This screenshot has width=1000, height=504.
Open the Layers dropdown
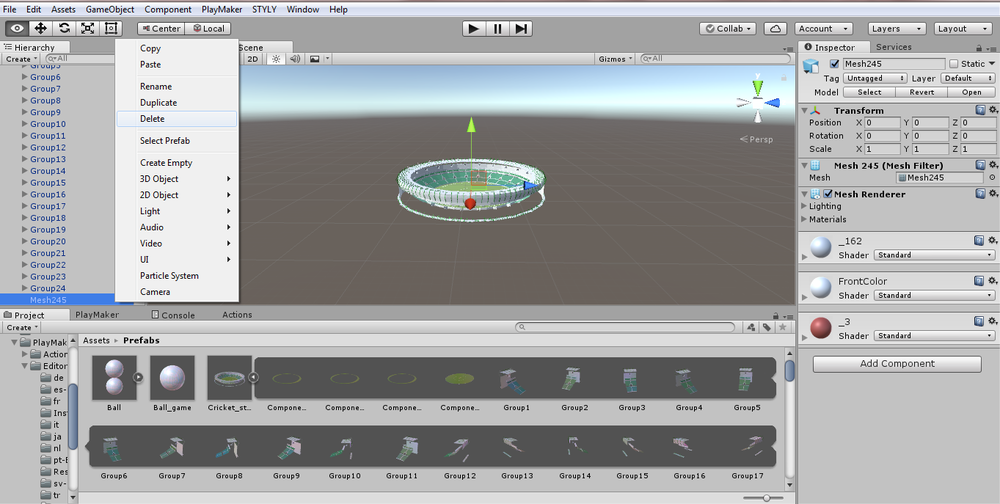point(897,29)
